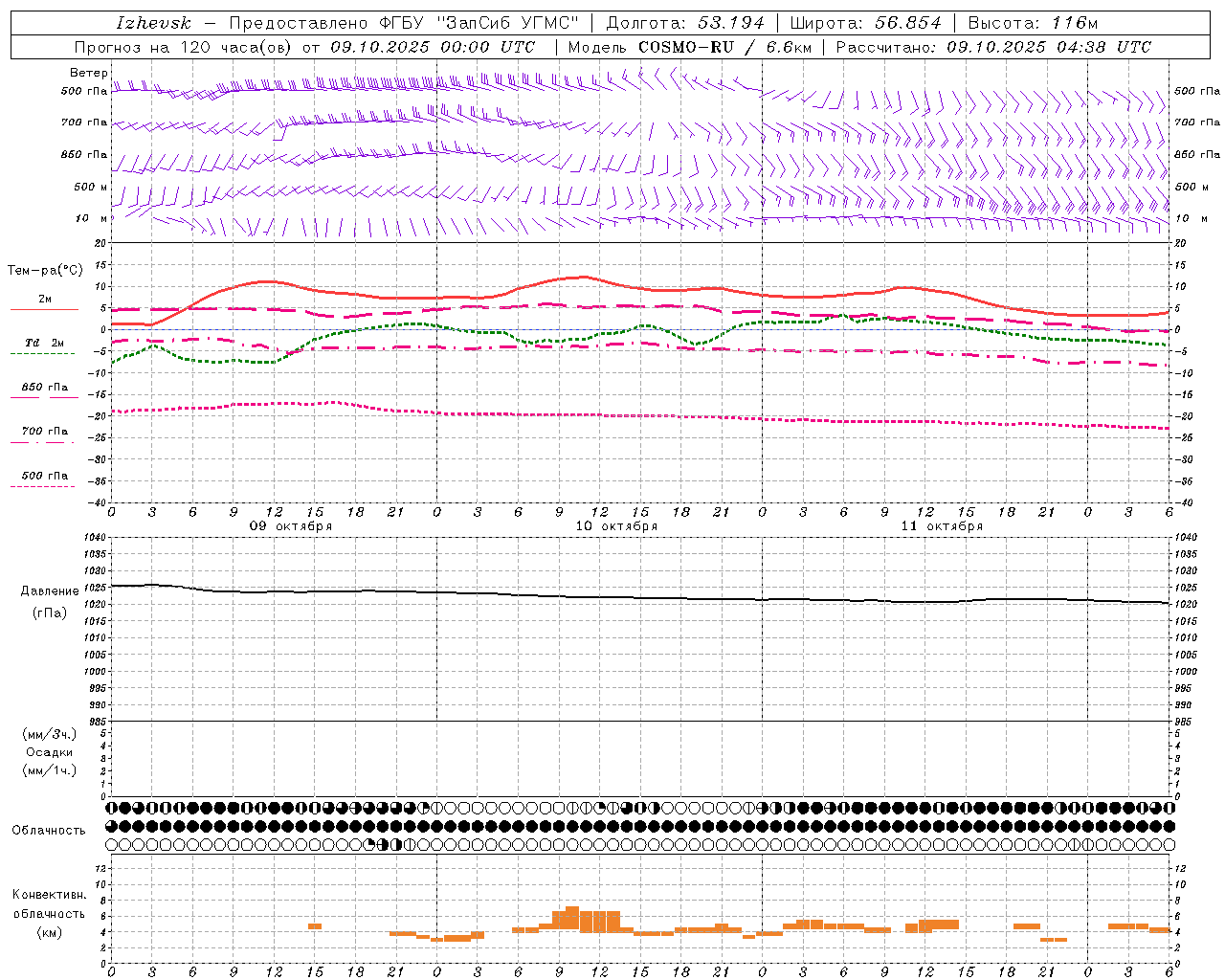Screen dimensions: 1225x980
Task: Click the tallest orange convective cloud bar
Action: [572, 919]
